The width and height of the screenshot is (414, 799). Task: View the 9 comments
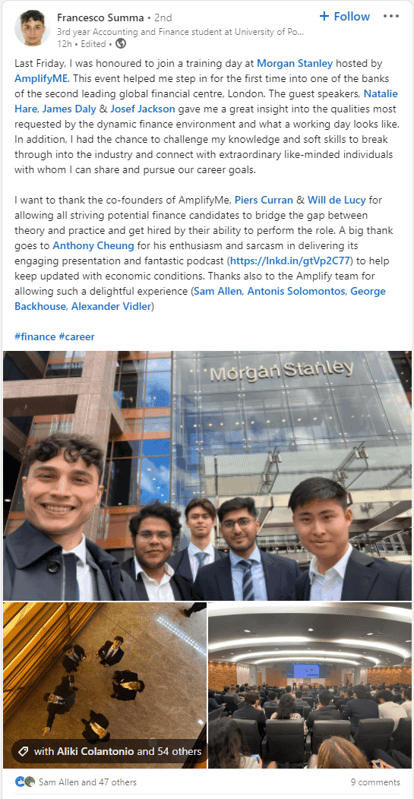click(375, 782)
